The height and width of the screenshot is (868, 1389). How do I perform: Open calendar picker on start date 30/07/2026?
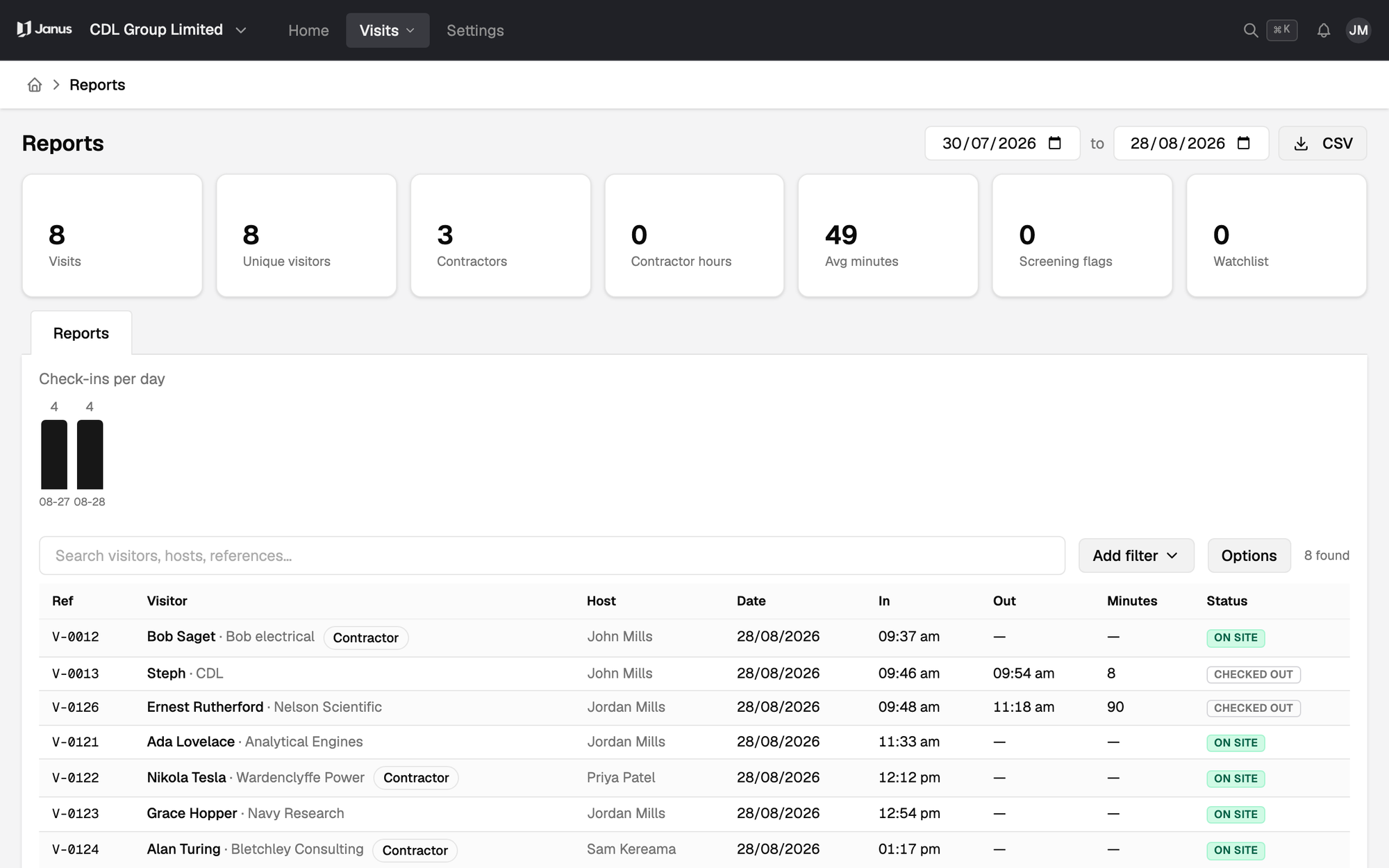(x=1054, y=143)
